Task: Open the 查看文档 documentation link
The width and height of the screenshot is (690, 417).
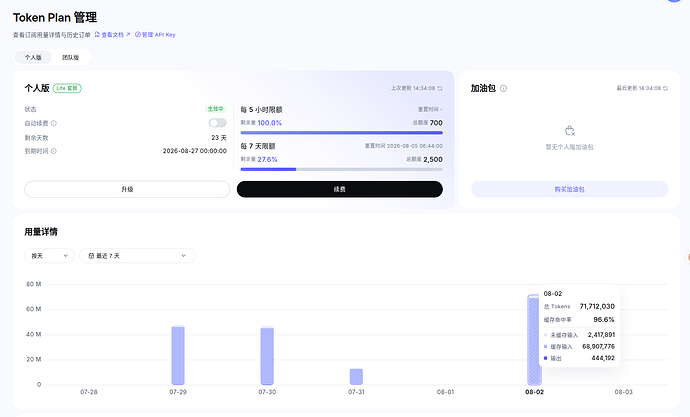Action: [x=112, y=35]
